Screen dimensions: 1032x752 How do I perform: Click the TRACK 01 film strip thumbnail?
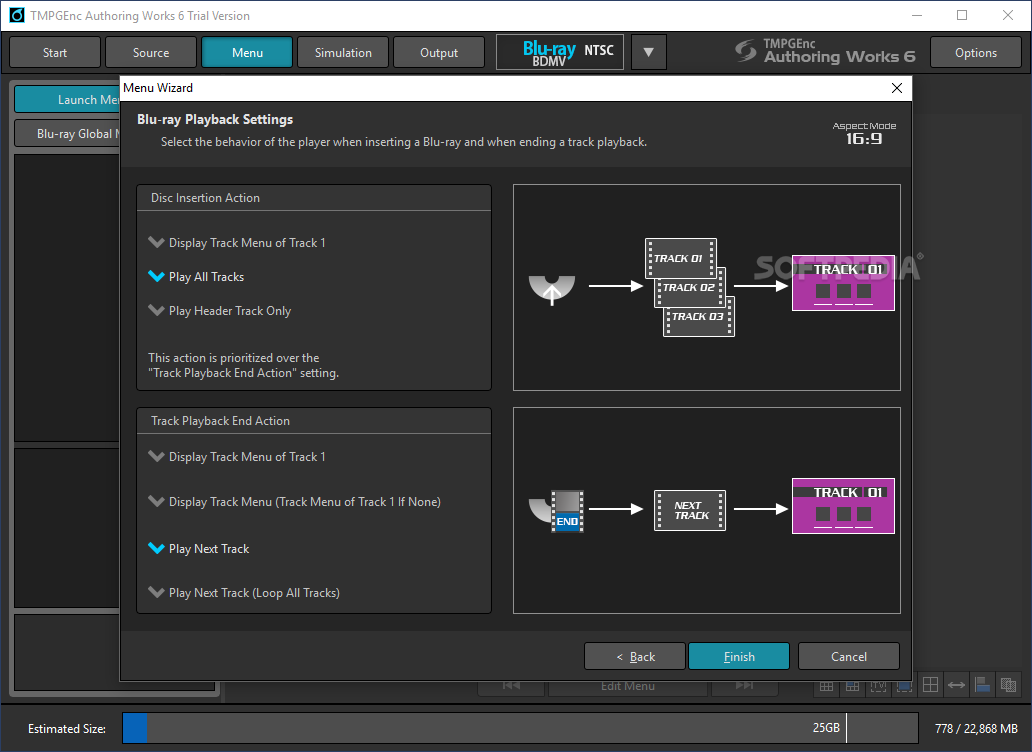click(x=681, y=258)
